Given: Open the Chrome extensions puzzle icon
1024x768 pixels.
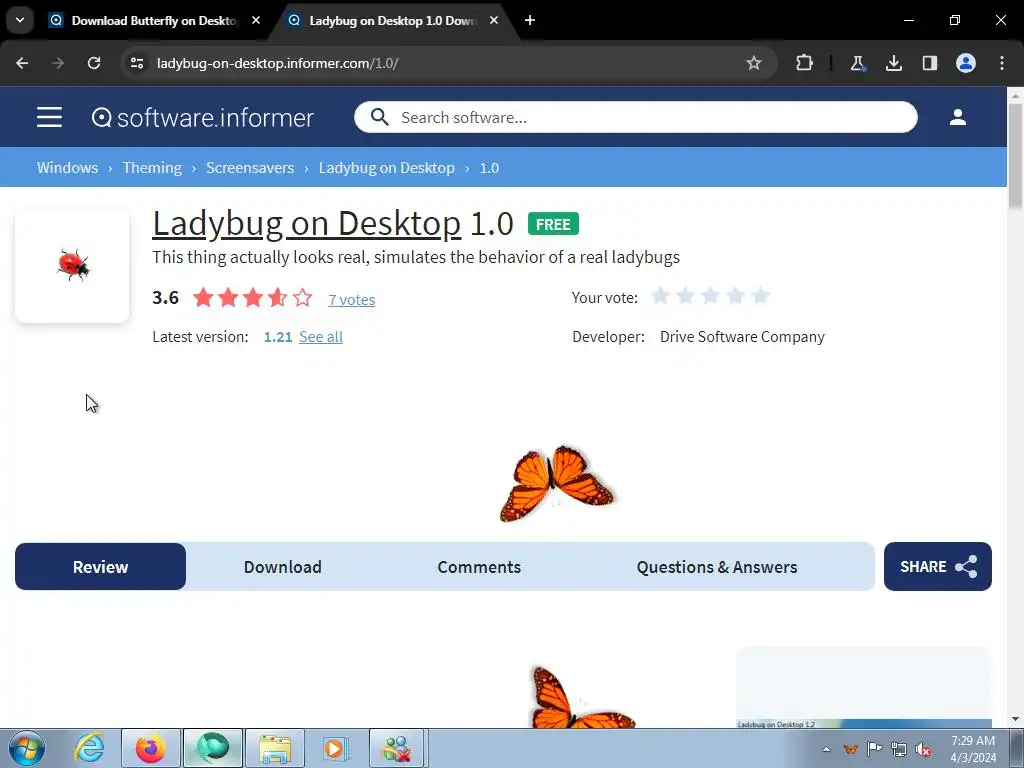Looking at the screenshot, I should coord(804,63).
